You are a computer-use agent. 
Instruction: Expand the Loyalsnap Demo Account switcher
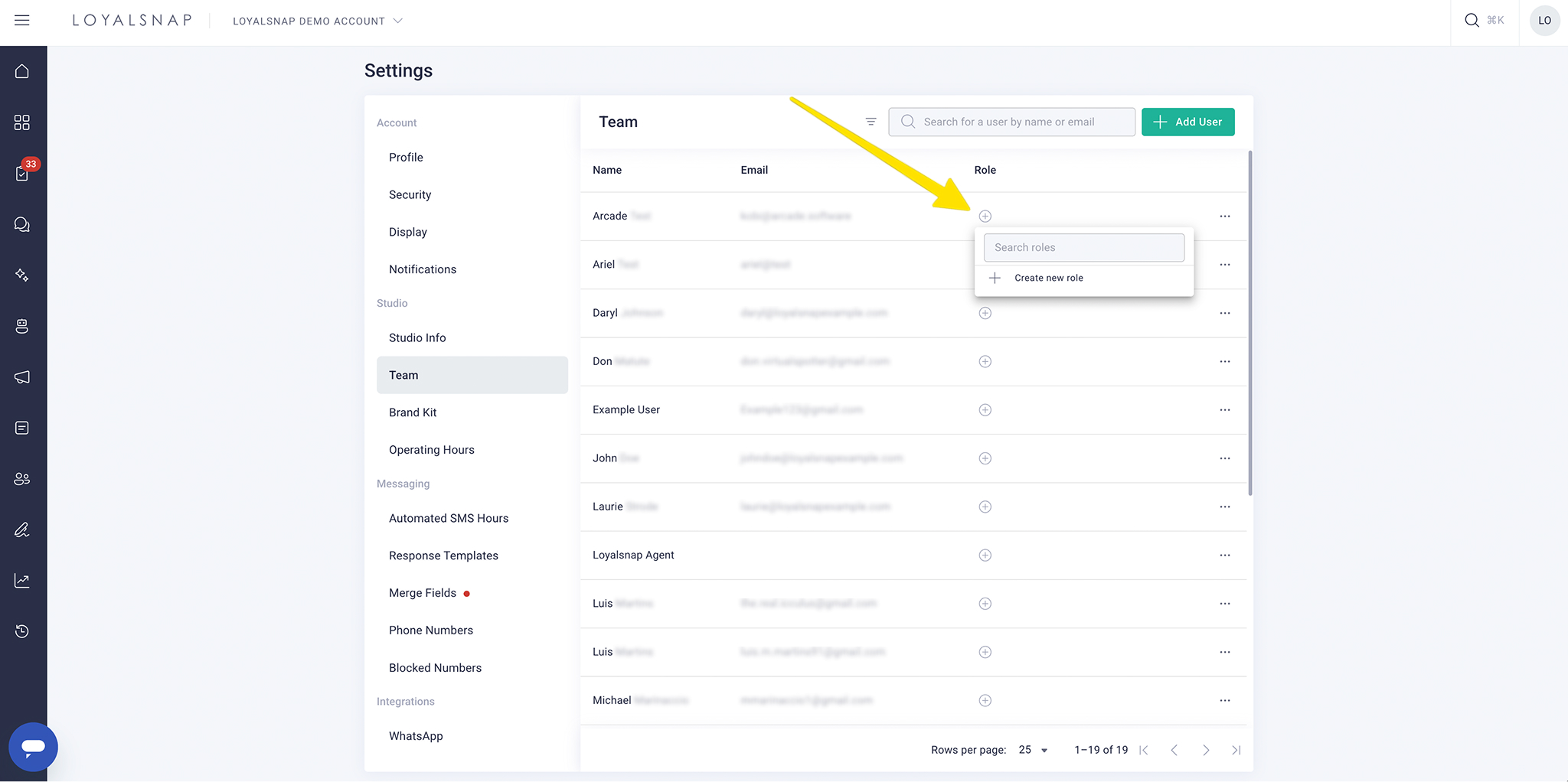pos(318,21)
